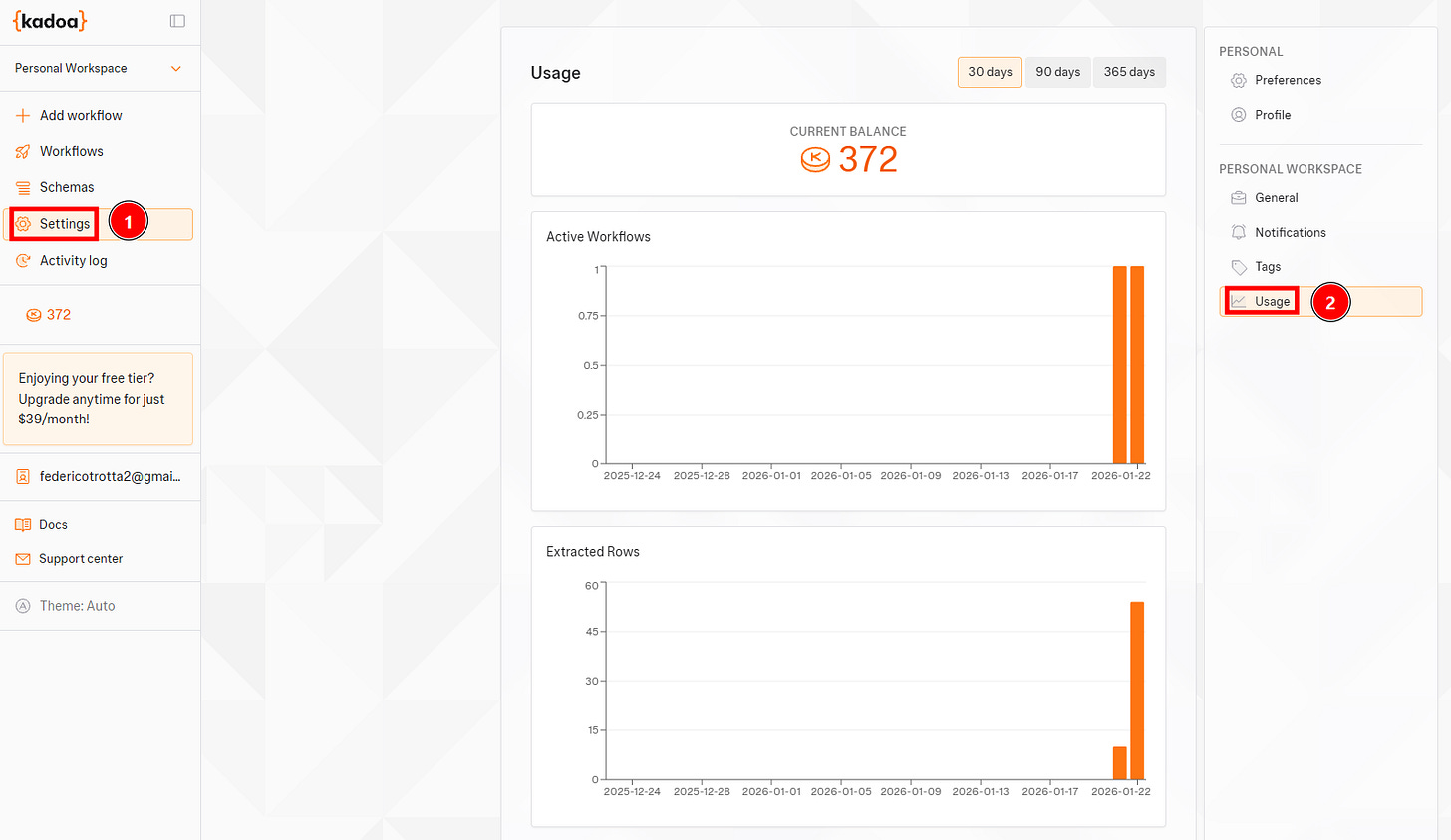Click the Settings gear icon in sidebar
This screenshot has height=840, width=1451.
(x=22, y=223)
